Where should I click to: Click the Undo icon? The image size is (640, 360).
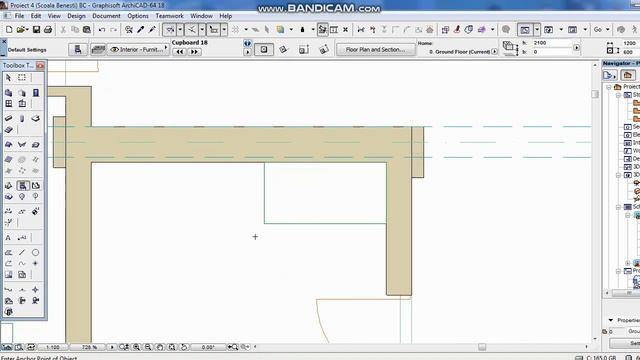[102, 29]
